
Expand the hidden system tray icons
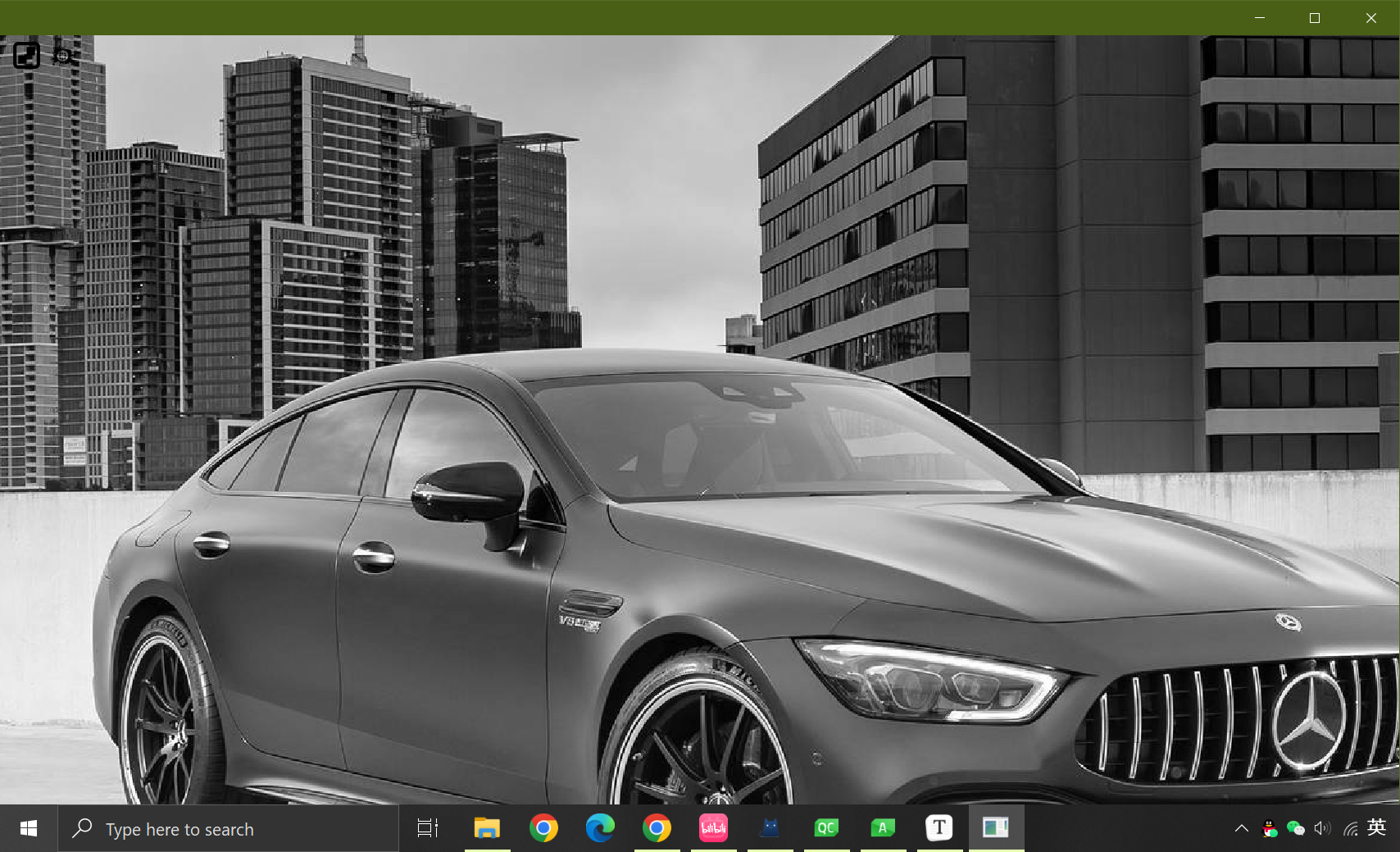(1242, 829)
